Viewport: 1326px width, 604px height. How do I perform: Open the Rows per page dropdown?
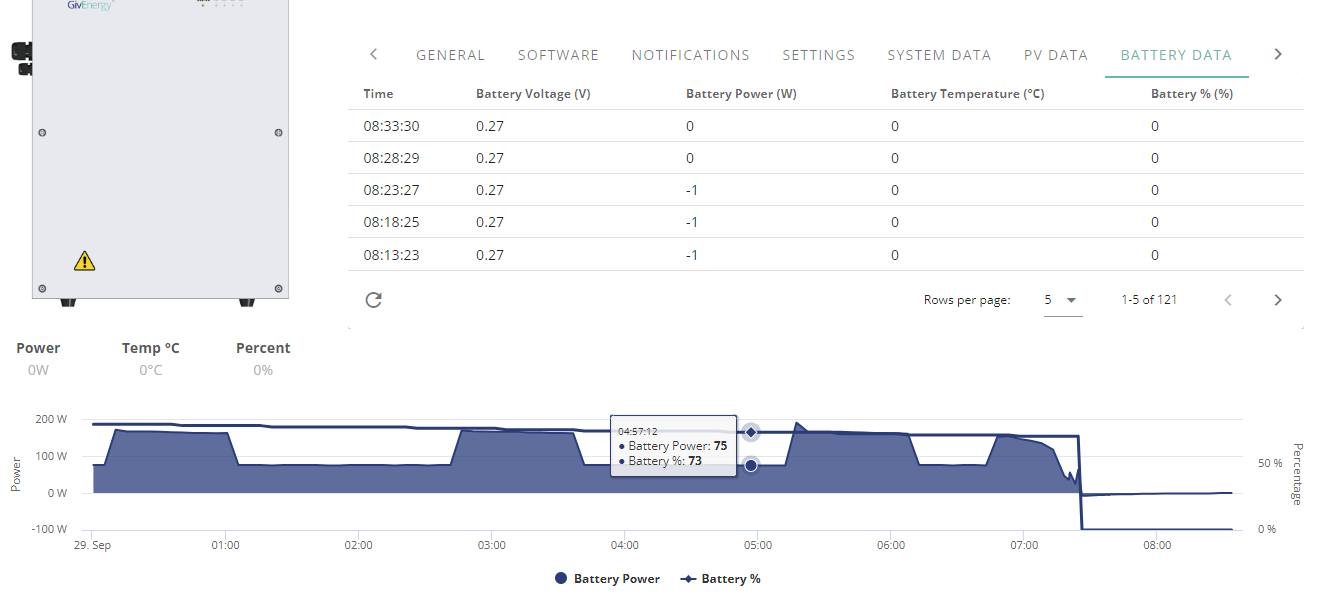1063,300
